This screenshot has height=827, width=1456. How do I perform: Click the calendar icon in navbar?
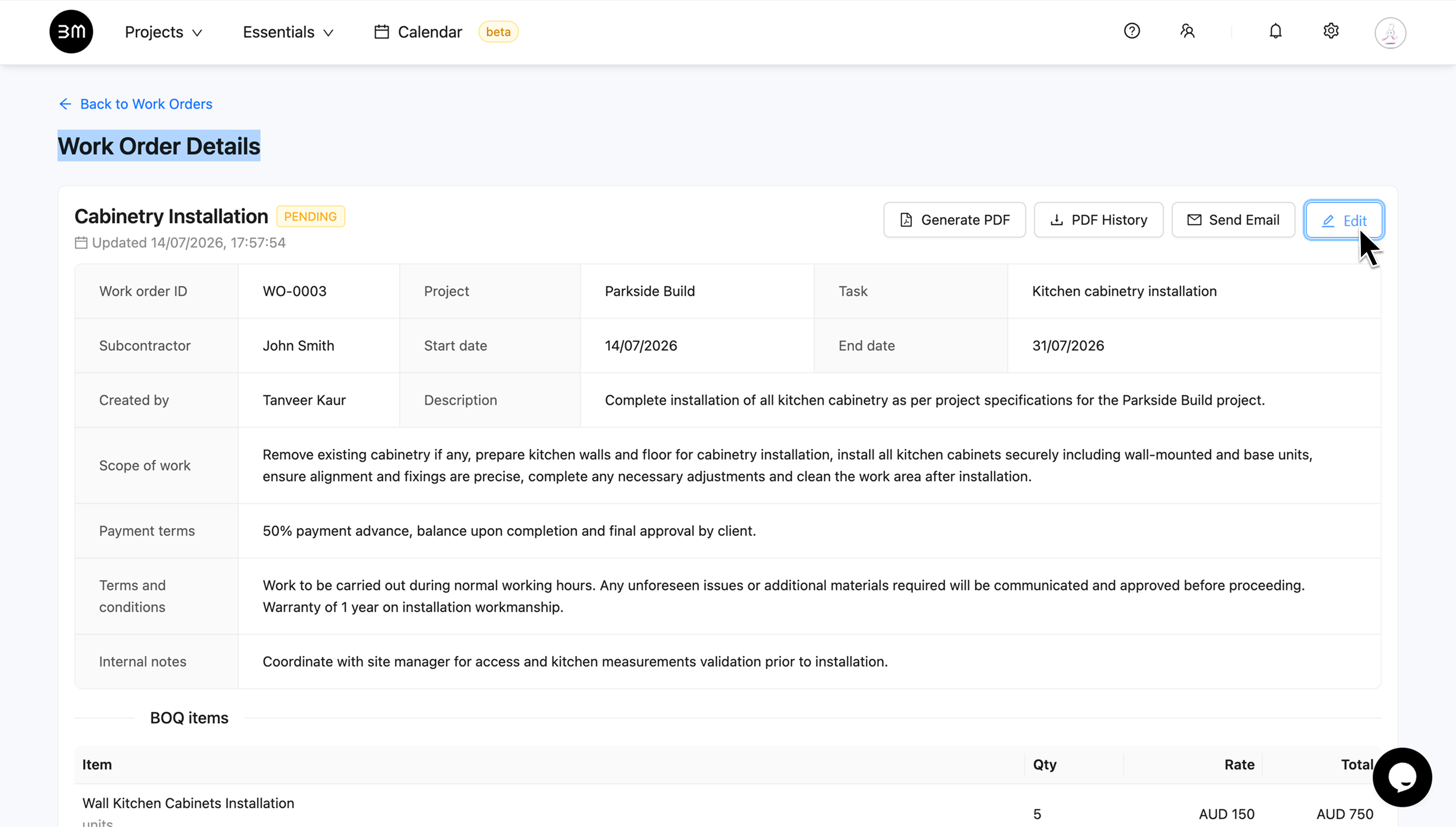382,32
